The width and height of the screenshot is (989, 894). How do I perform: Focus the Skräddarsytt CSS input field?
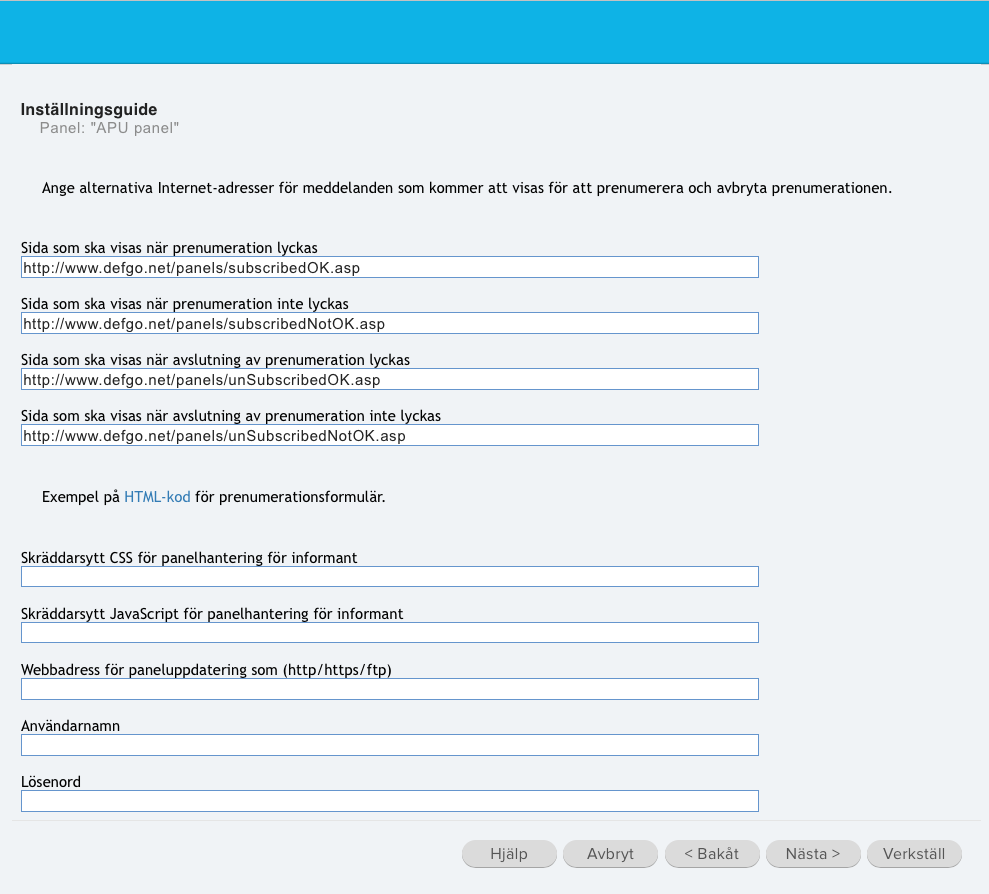[390, 577]
